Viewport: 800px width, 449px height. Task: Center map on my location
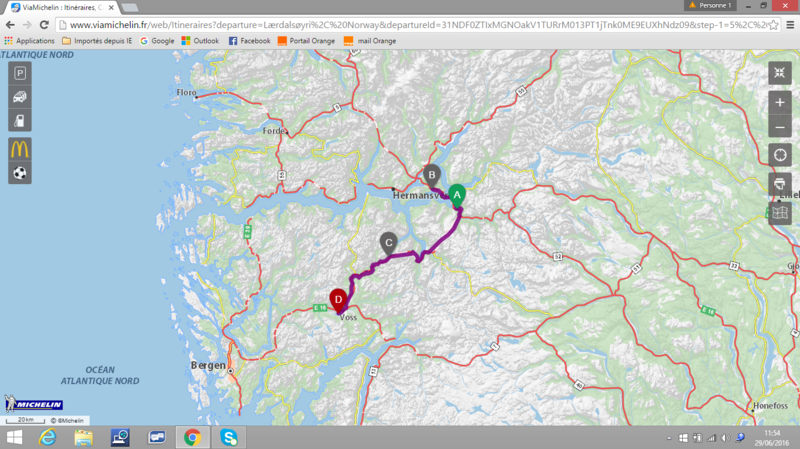[x=780, y=156]
